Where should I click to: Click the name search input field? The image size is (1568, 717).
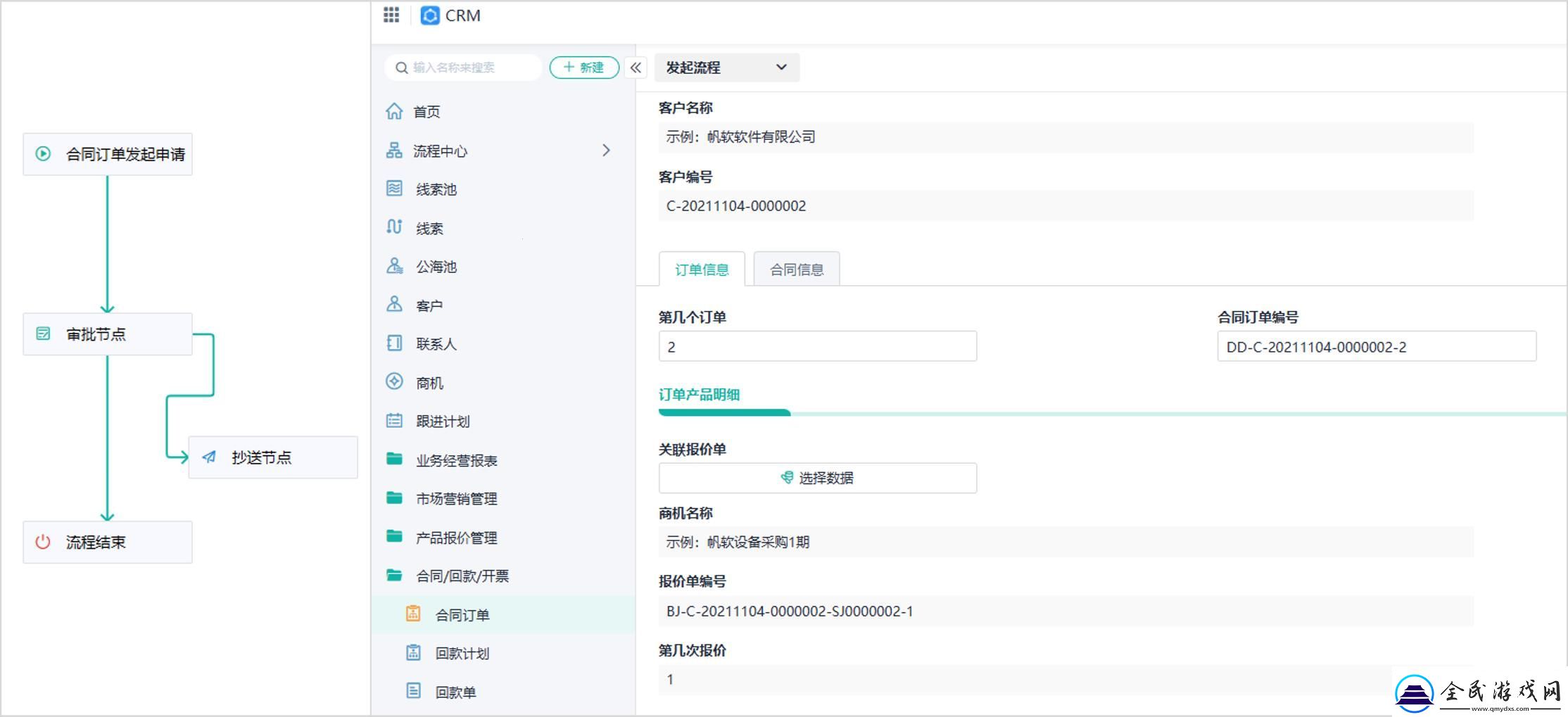coord(464,68)
